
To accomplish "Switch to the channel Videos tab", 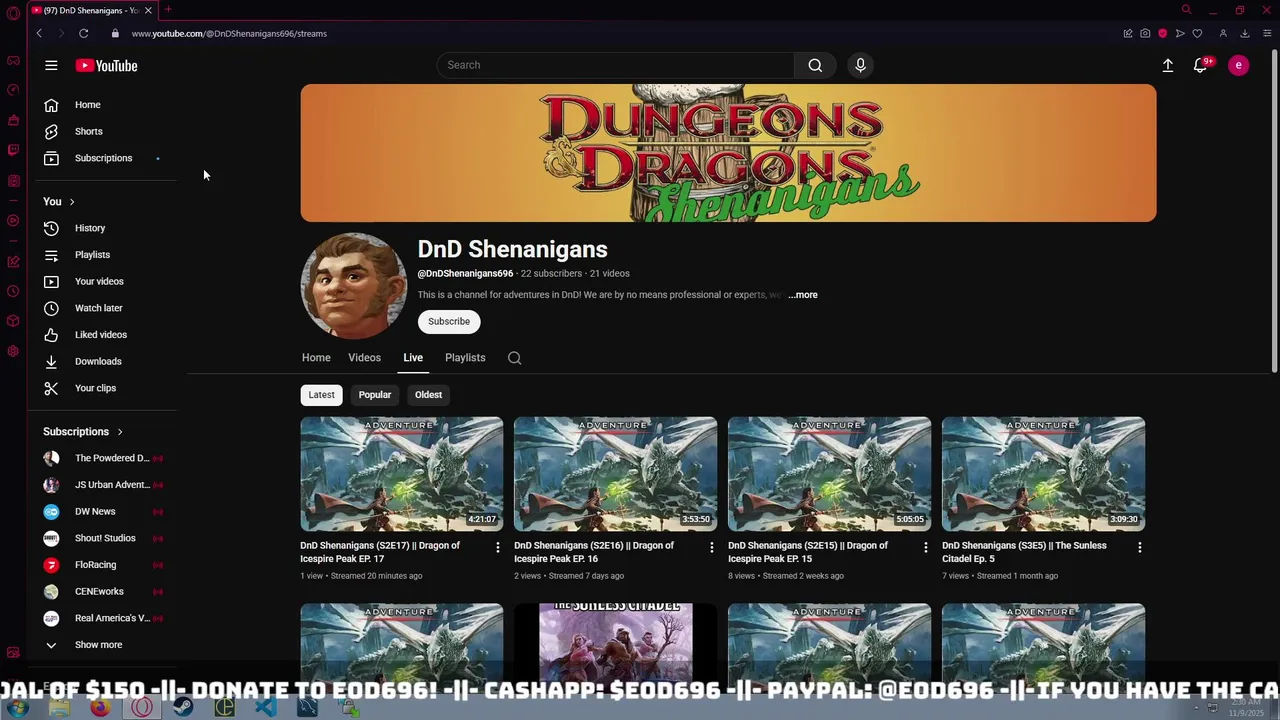I will point(364,358).
